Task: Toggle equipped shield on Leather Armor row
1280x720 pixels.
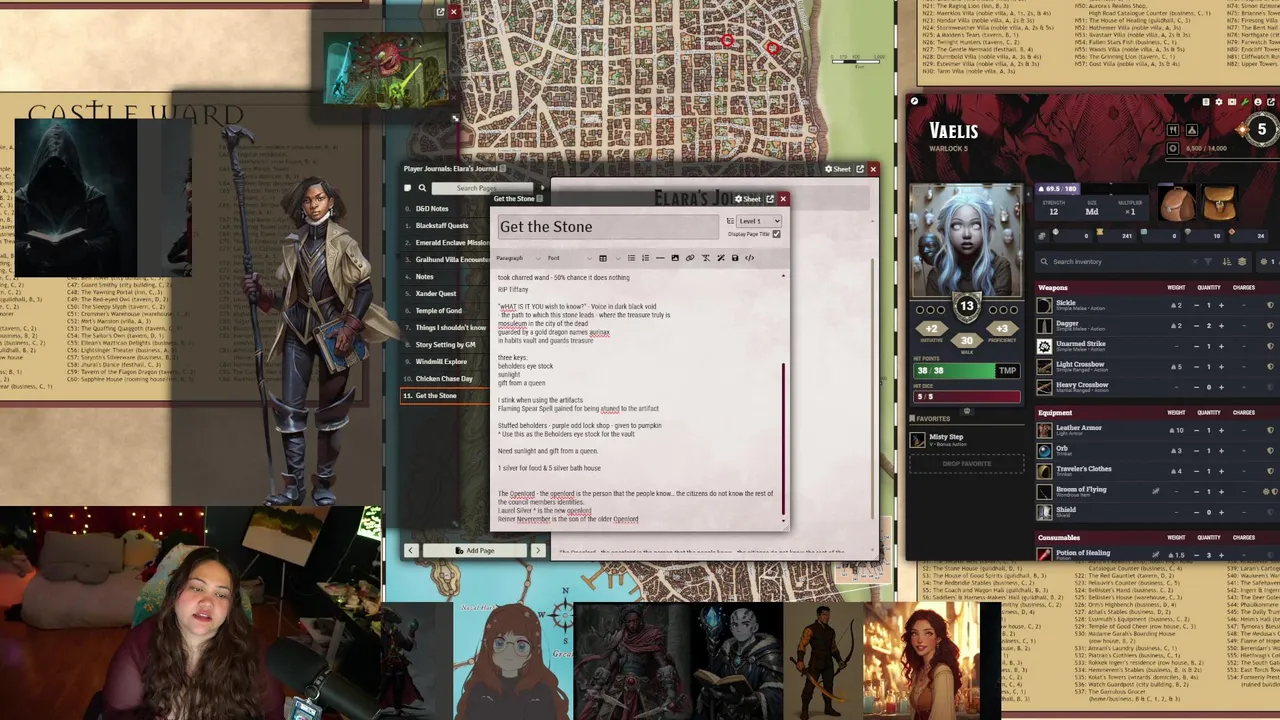Action: (1270, 430)
